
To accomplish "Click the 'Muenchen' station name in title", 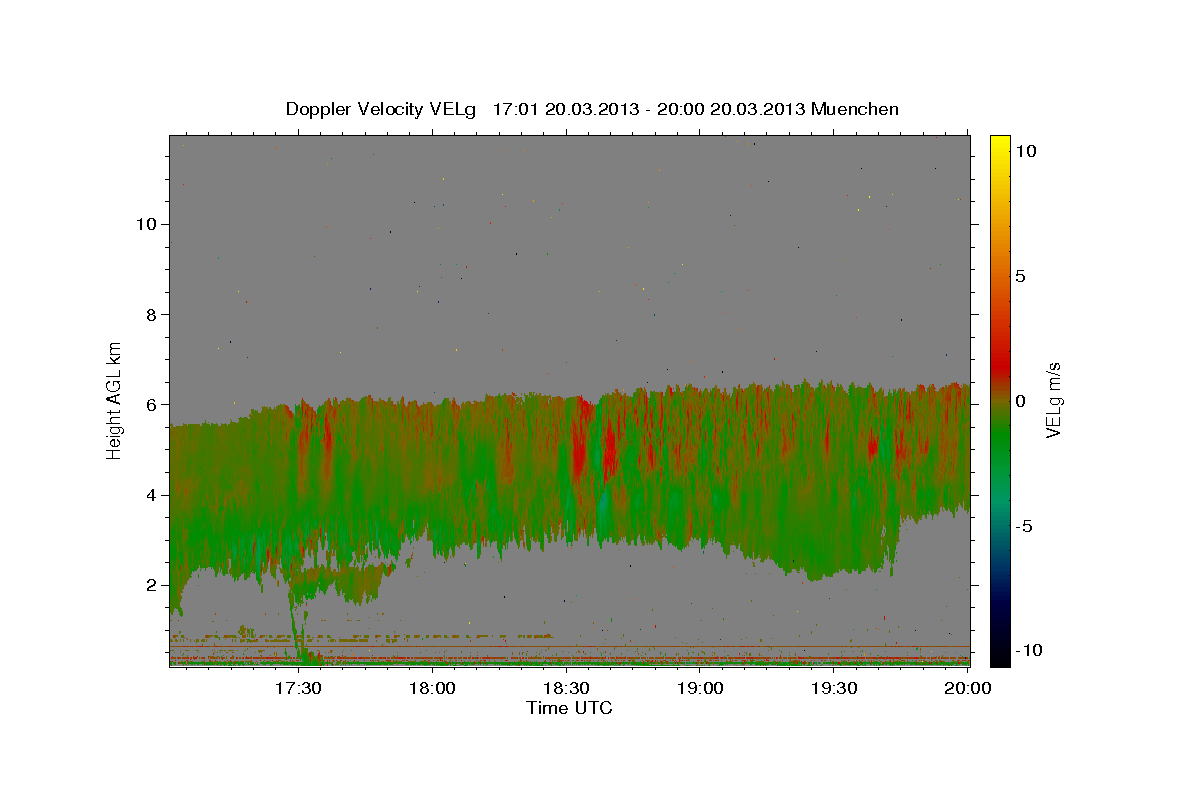I will 855,109.
